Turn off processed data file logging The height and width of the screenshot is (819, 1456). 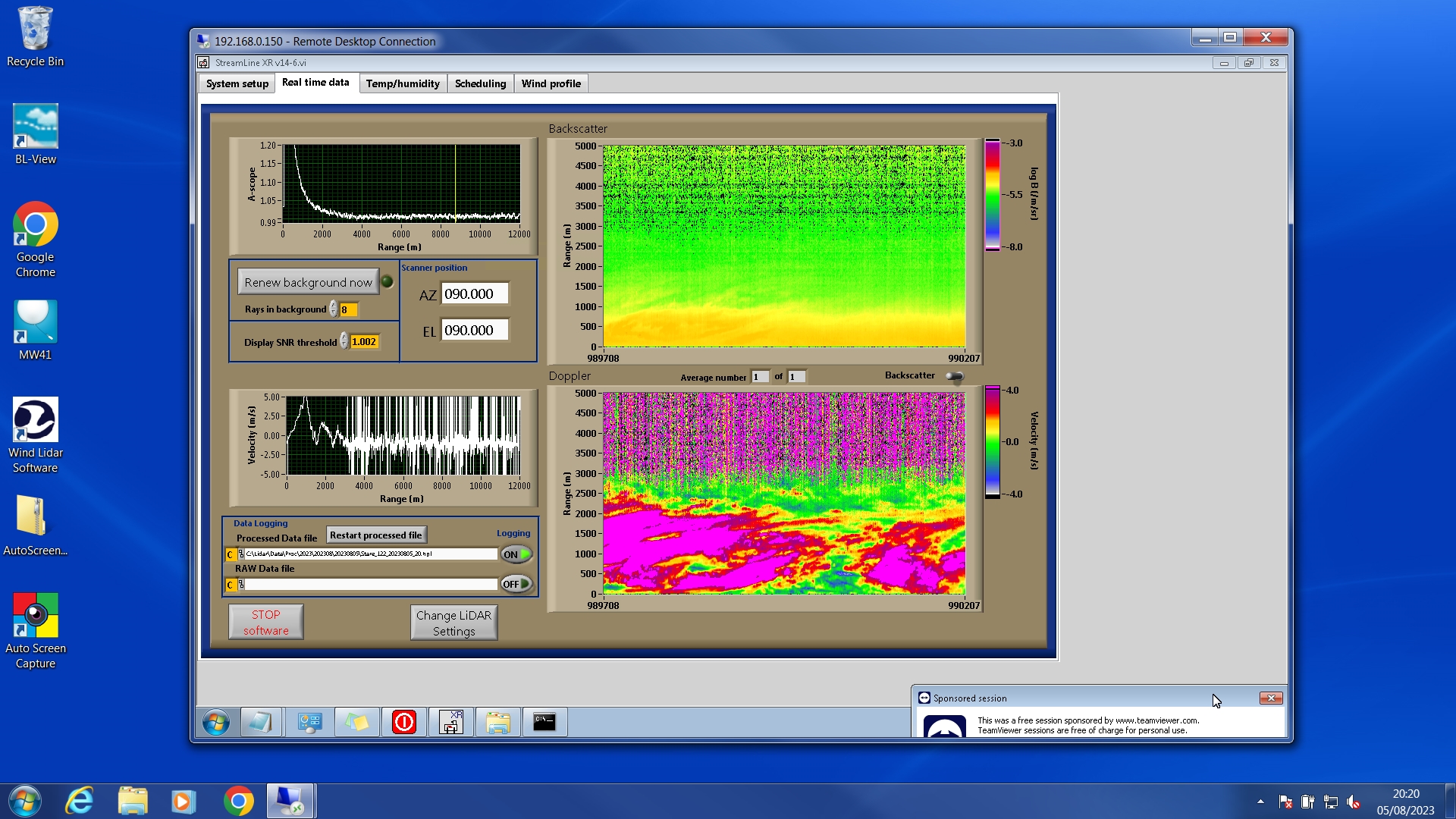[x=516, y=554]
